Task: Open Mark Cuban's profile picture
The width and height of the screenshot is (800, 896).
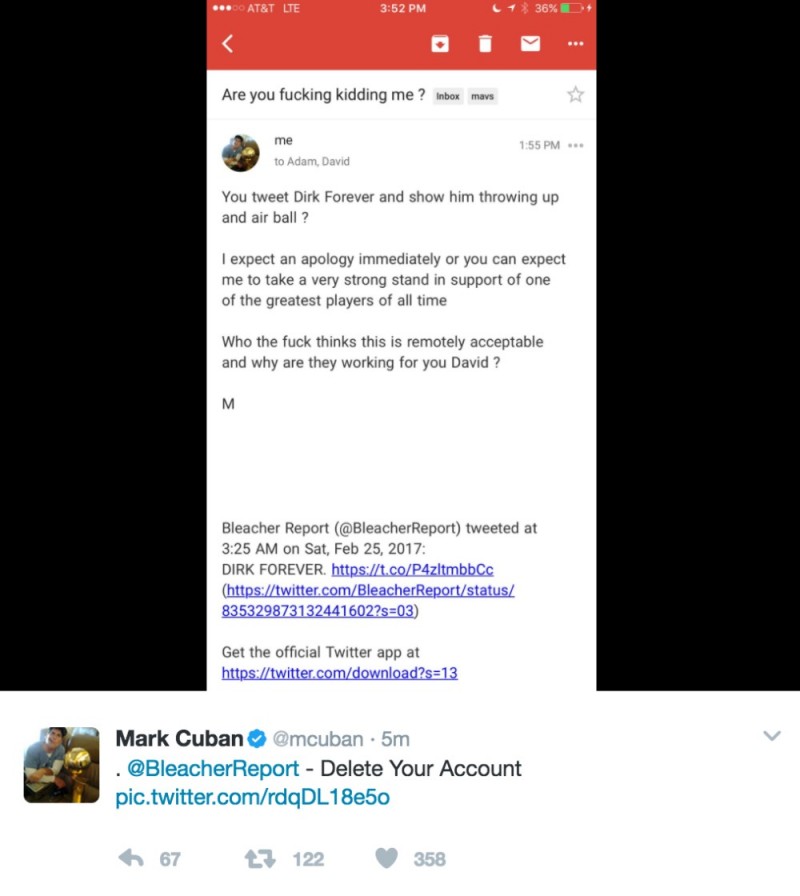Action: (61, 765)
